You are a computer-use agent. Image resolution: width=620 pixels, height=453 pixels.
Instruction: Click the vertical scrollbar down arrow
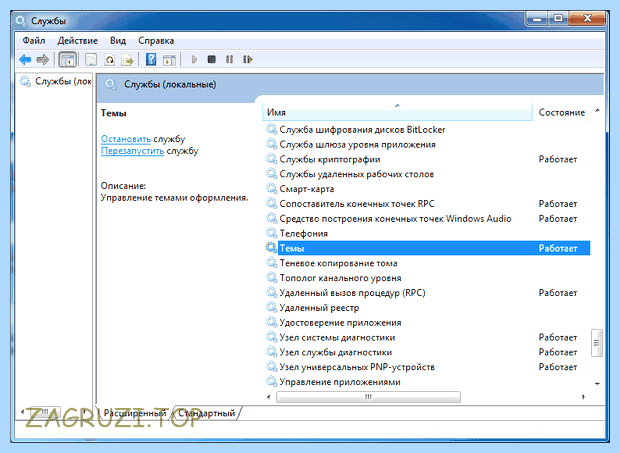pos(597,383)
